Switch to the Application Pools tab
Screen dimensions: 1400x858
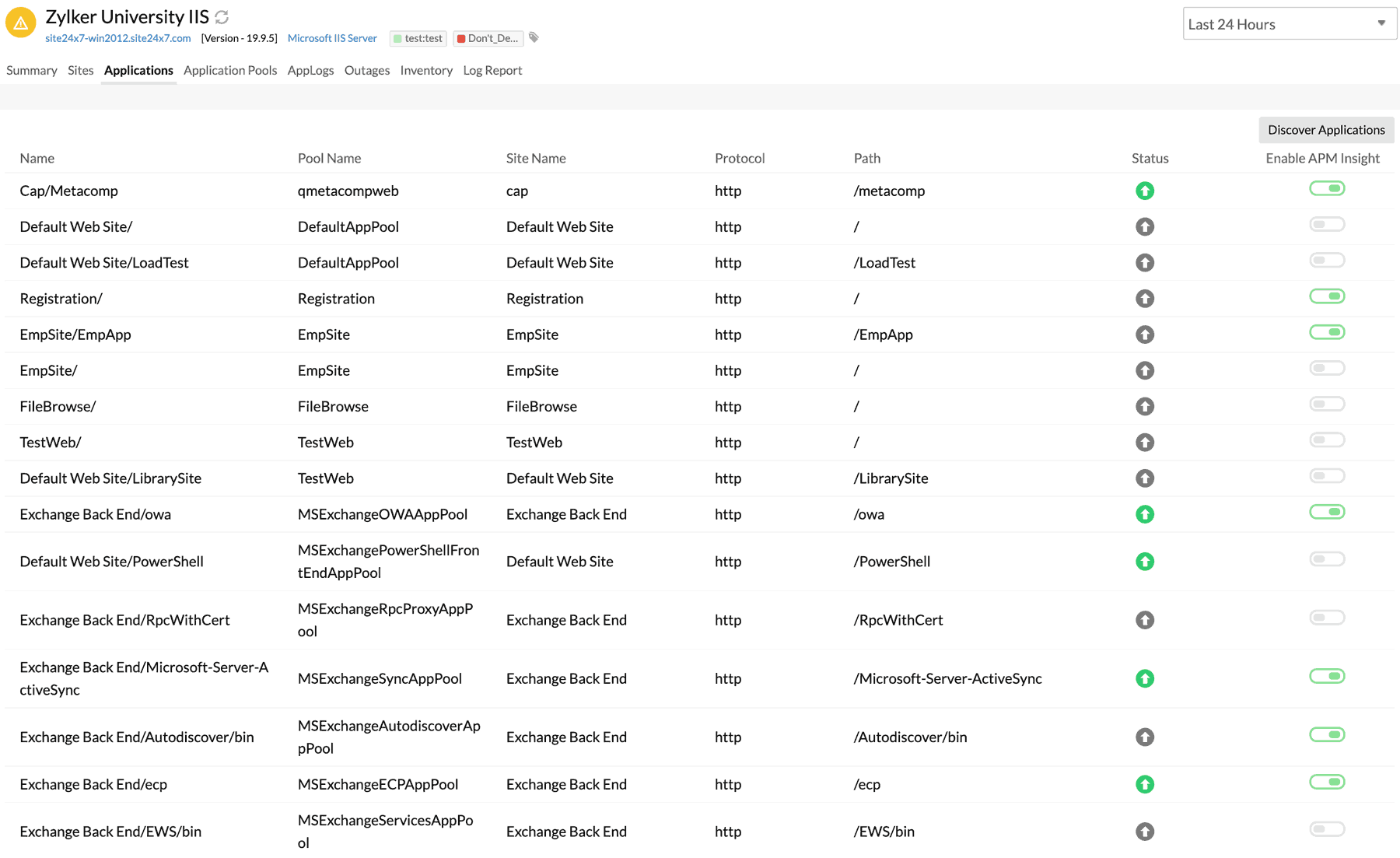coord(229,70)
